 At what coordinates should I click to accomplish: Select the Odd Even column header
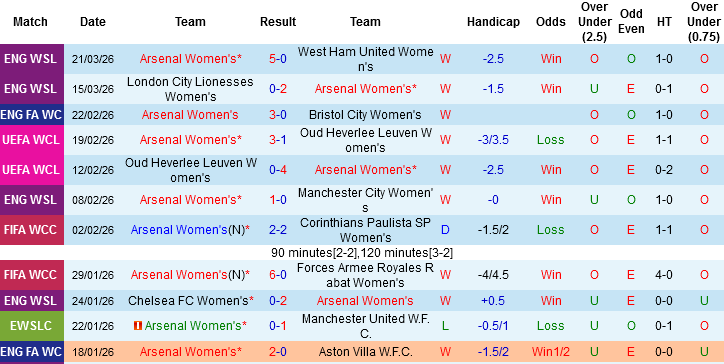(631, 21)
